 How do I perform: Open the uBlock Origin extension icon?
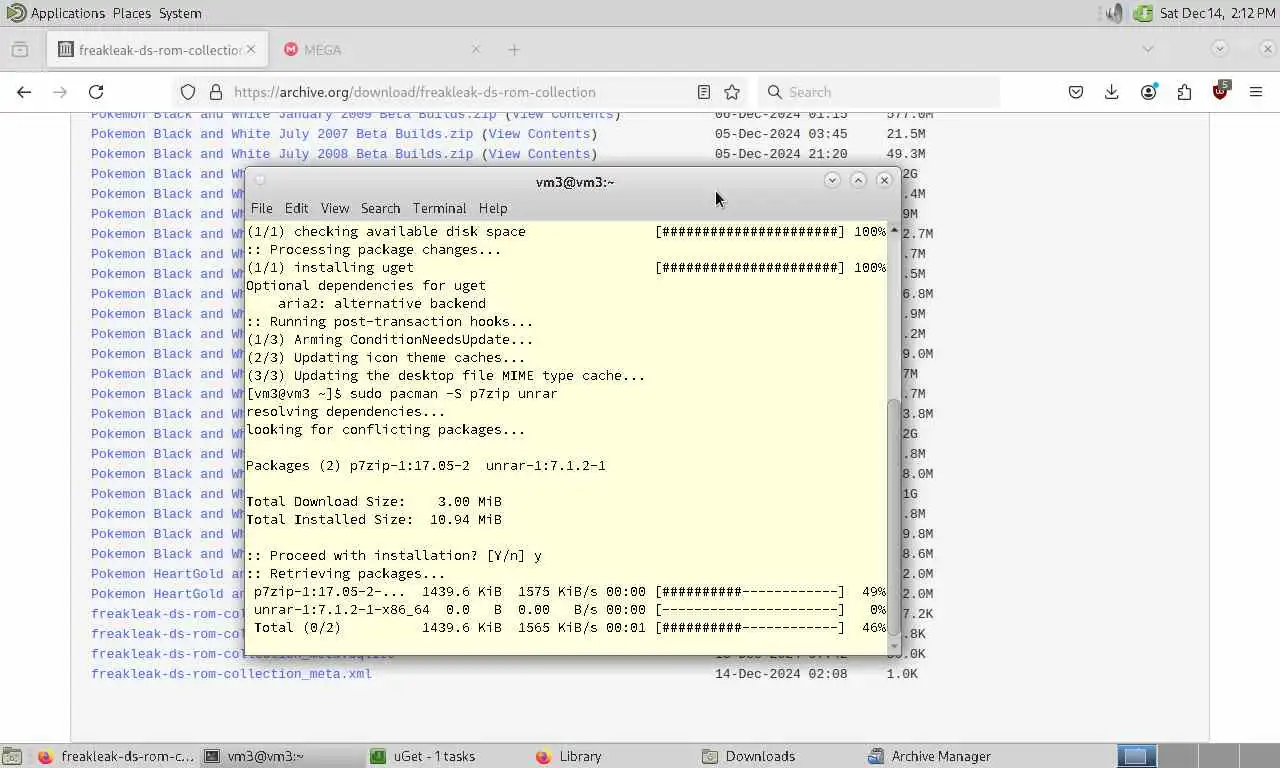coord(1220,92)
